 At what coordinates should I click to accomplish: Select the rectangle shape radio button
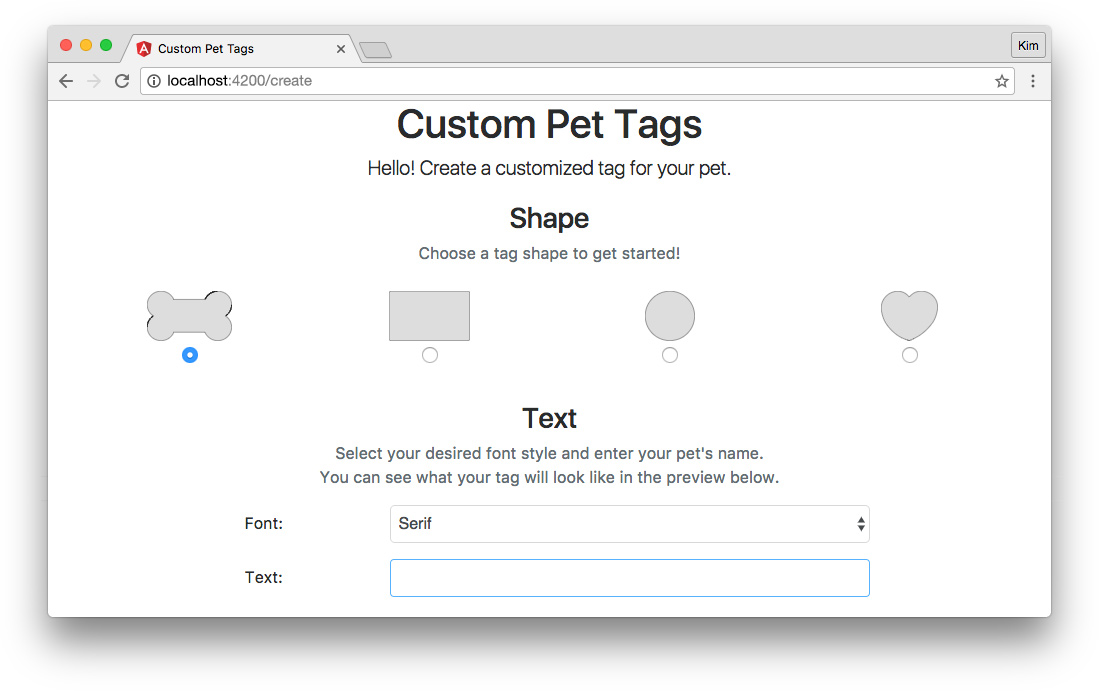coord(430,355)
